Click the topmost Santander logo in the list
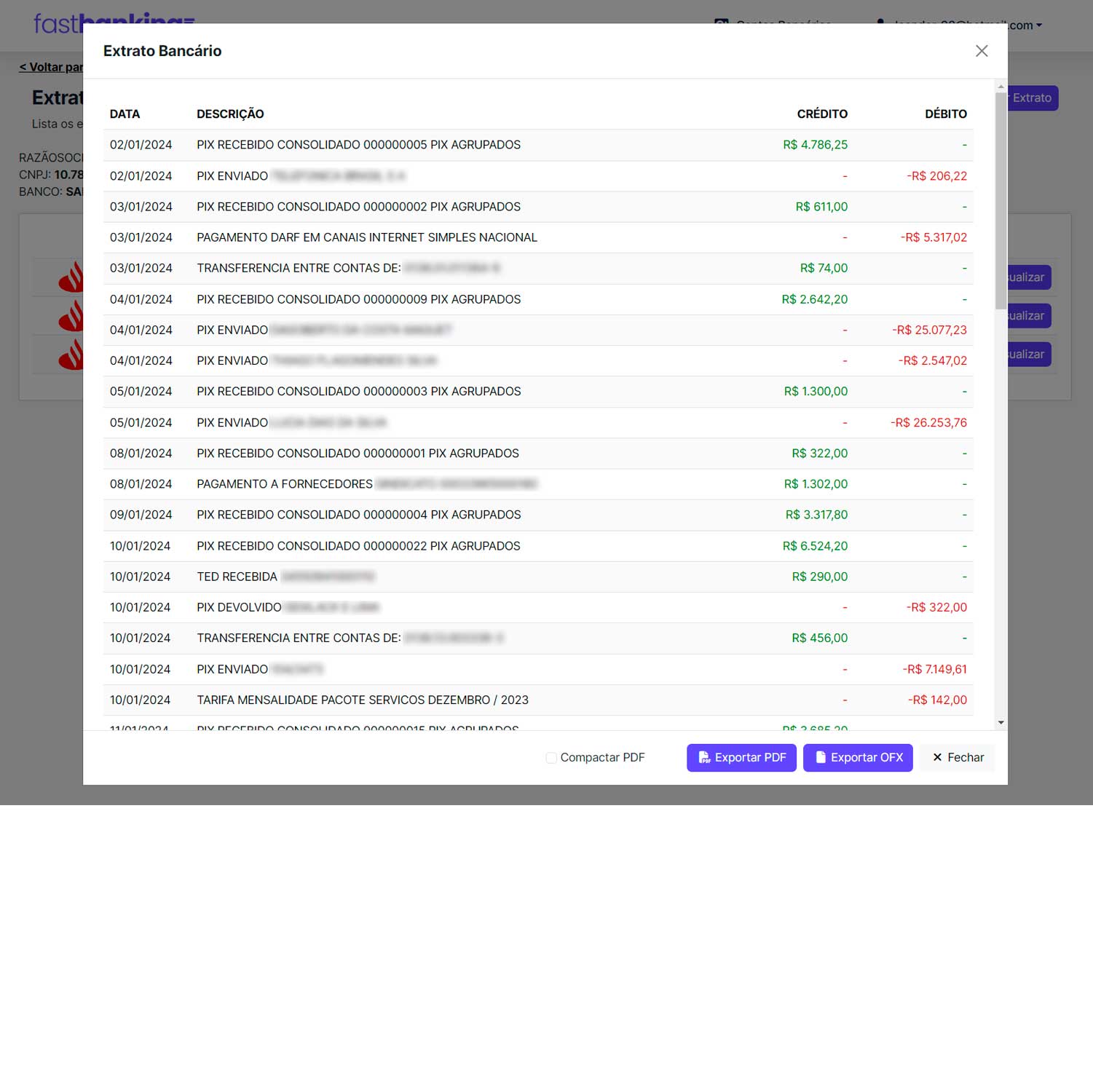Image resolution: width=1093 pixels, height=1092 pixels. click(x=71, y=277)
